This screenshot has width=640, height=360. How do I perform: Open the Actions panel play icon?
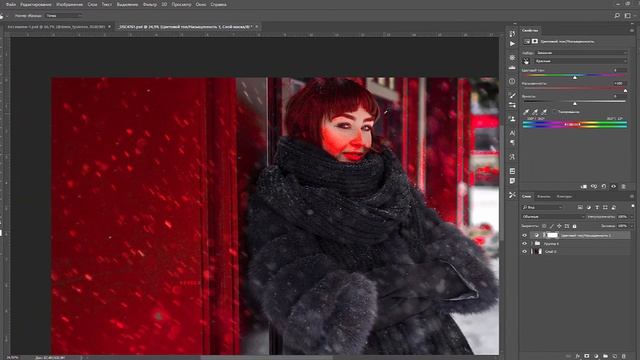click(512, 44)
